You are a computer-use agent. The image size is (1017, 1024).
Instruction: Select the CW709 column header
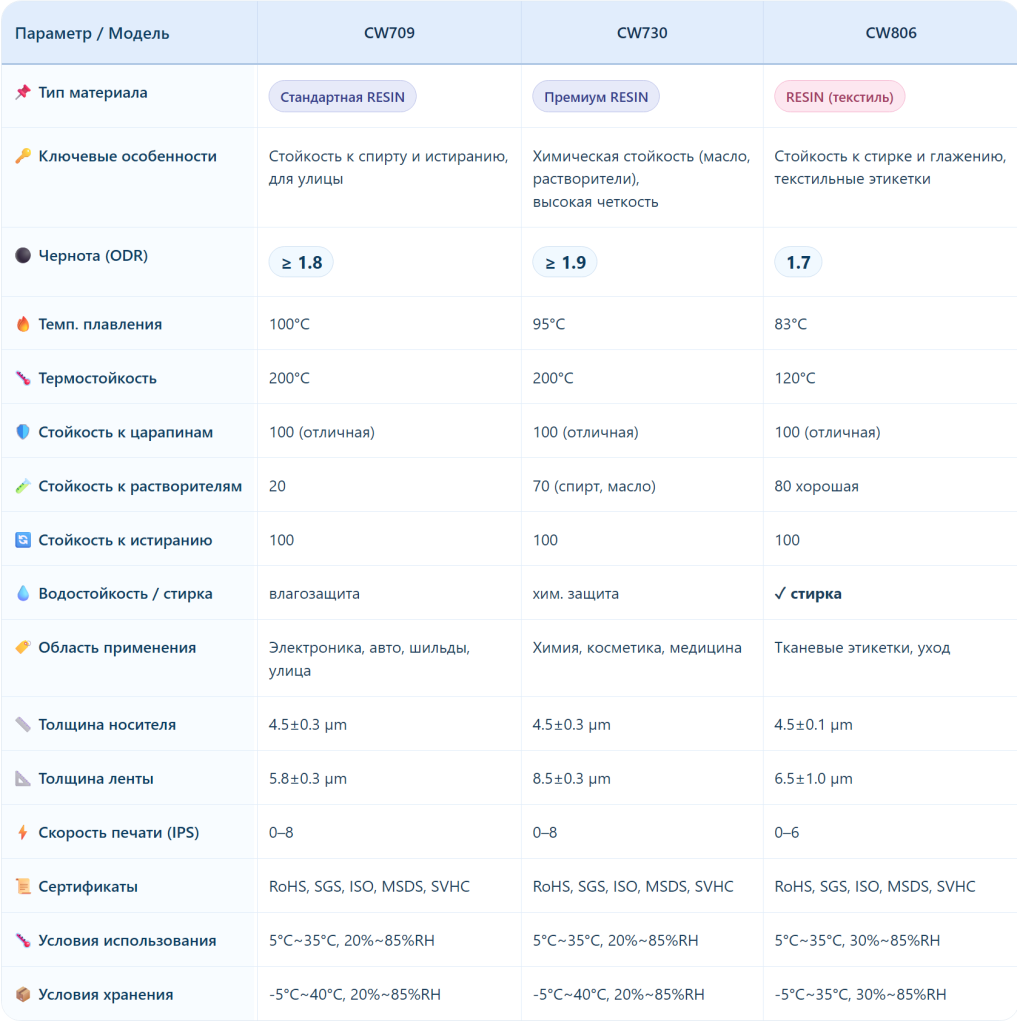pos(389,33)
